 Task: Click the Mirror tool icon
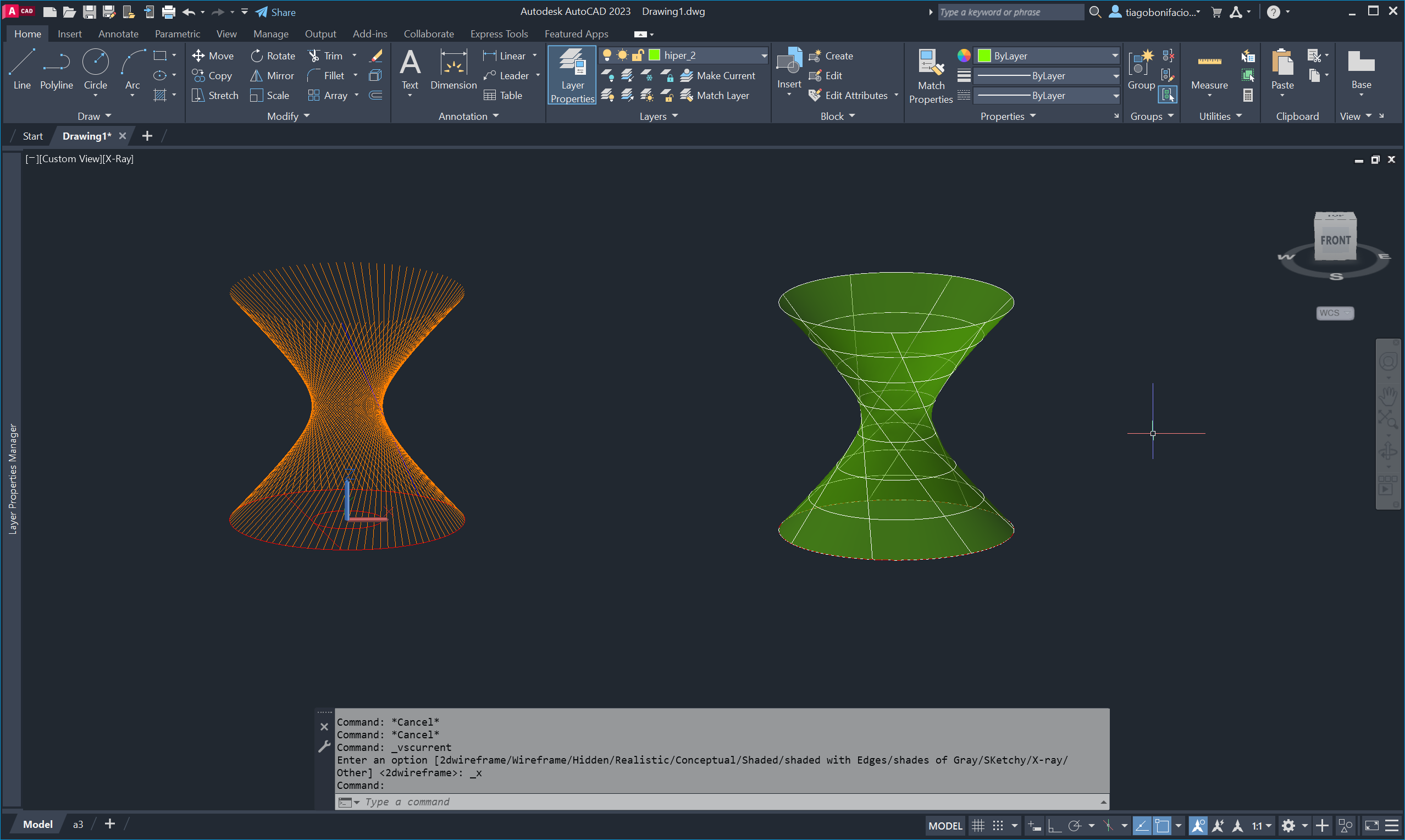coord(256,75)
